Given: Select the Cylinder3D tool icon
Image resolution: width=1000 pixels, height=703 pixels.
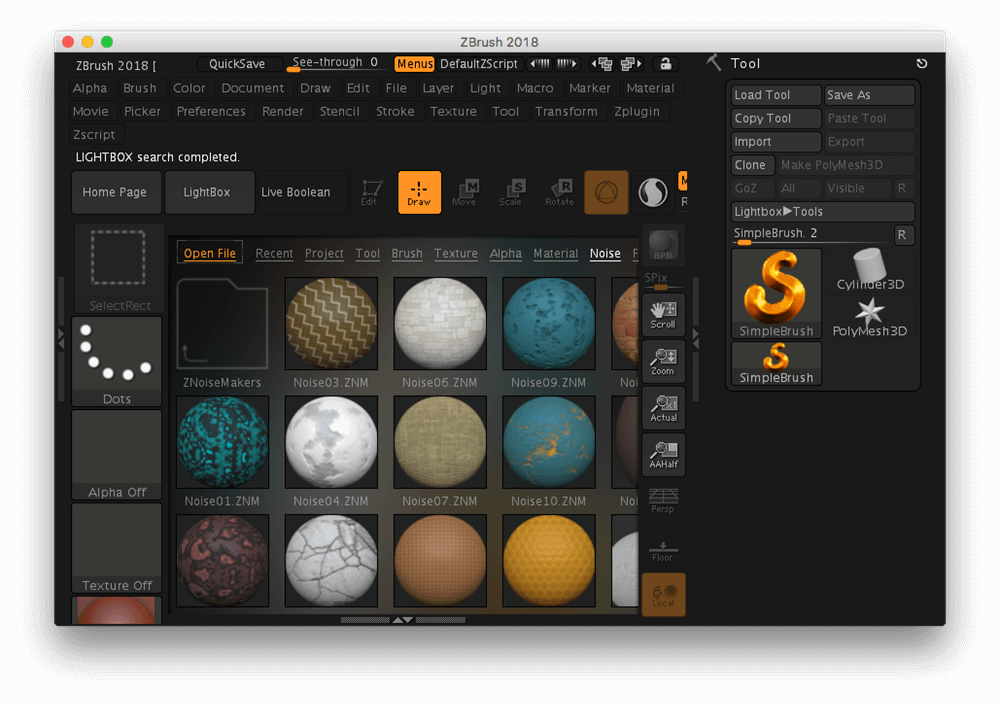Looking at the screenshot, I should tap(870, 270).
